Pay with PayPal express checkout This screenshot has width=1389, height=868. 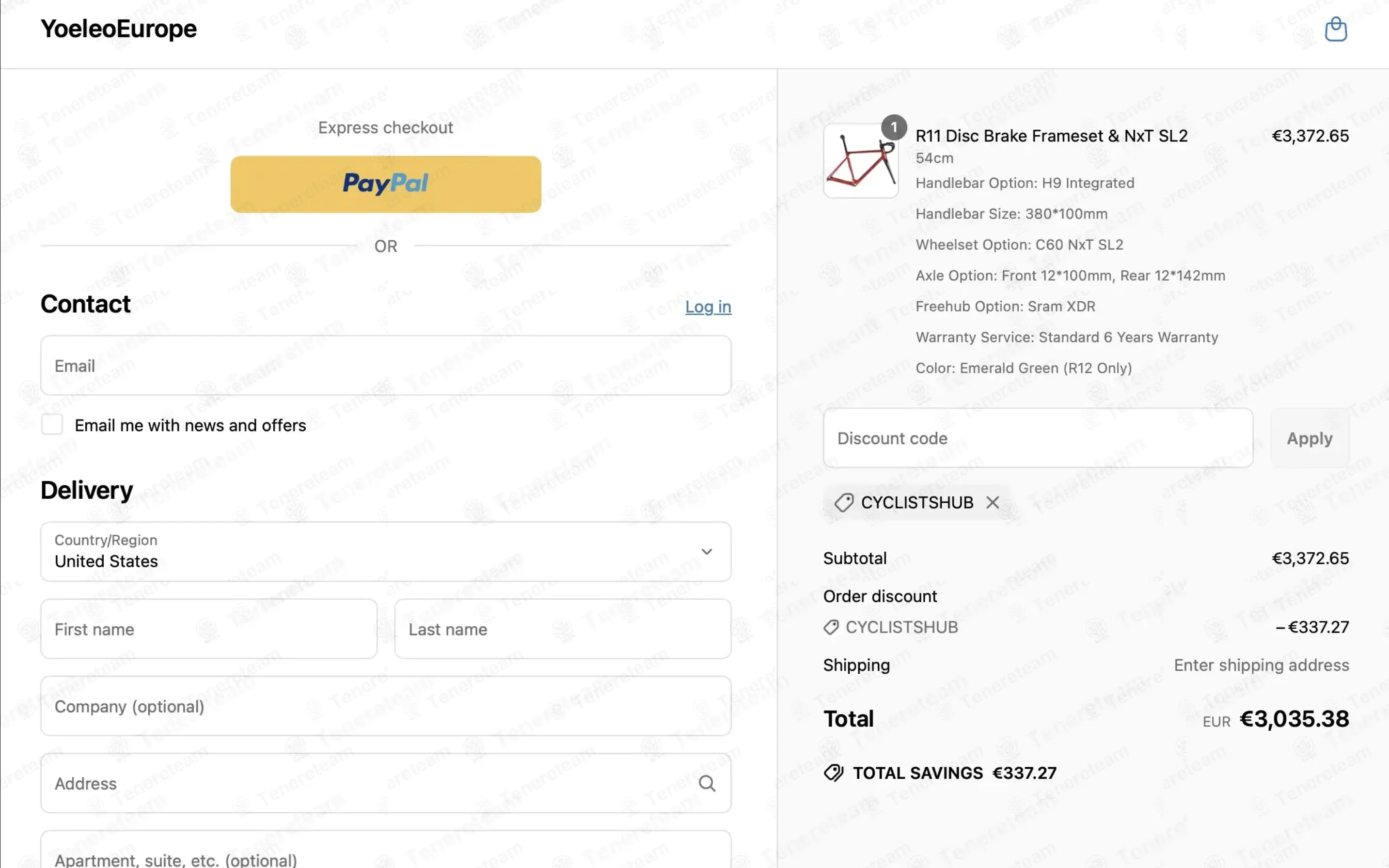pos(385,184)
